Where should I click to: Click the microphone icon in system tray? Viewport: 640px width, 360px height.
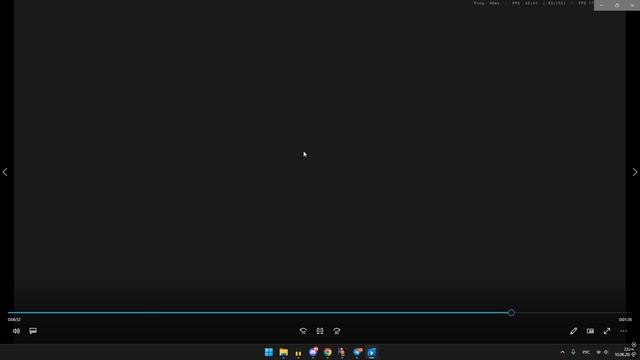pos(573,352)
